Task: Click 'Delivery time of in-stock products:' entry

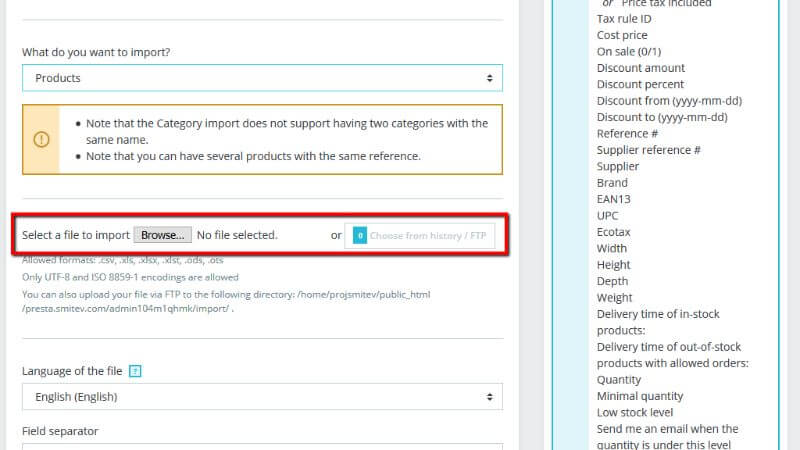Action: (x=658, y=322)
